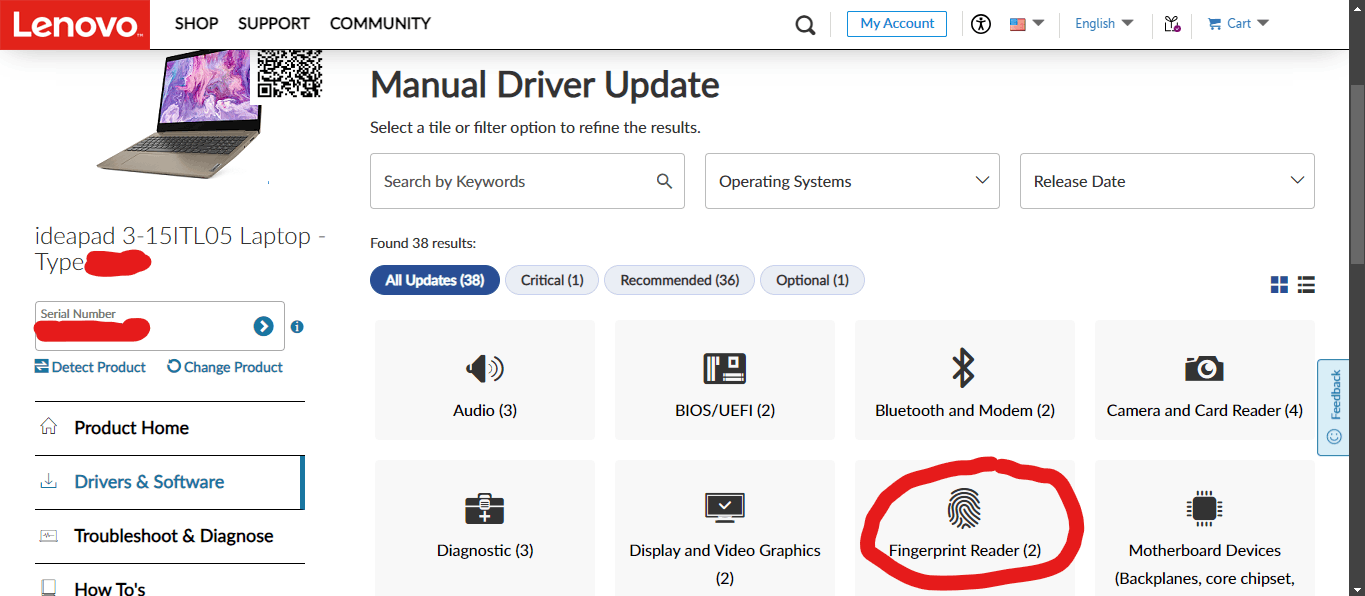1365x596 pixels.
Task: Submit serial number with arrow button
Action: (x=263, y=326)
